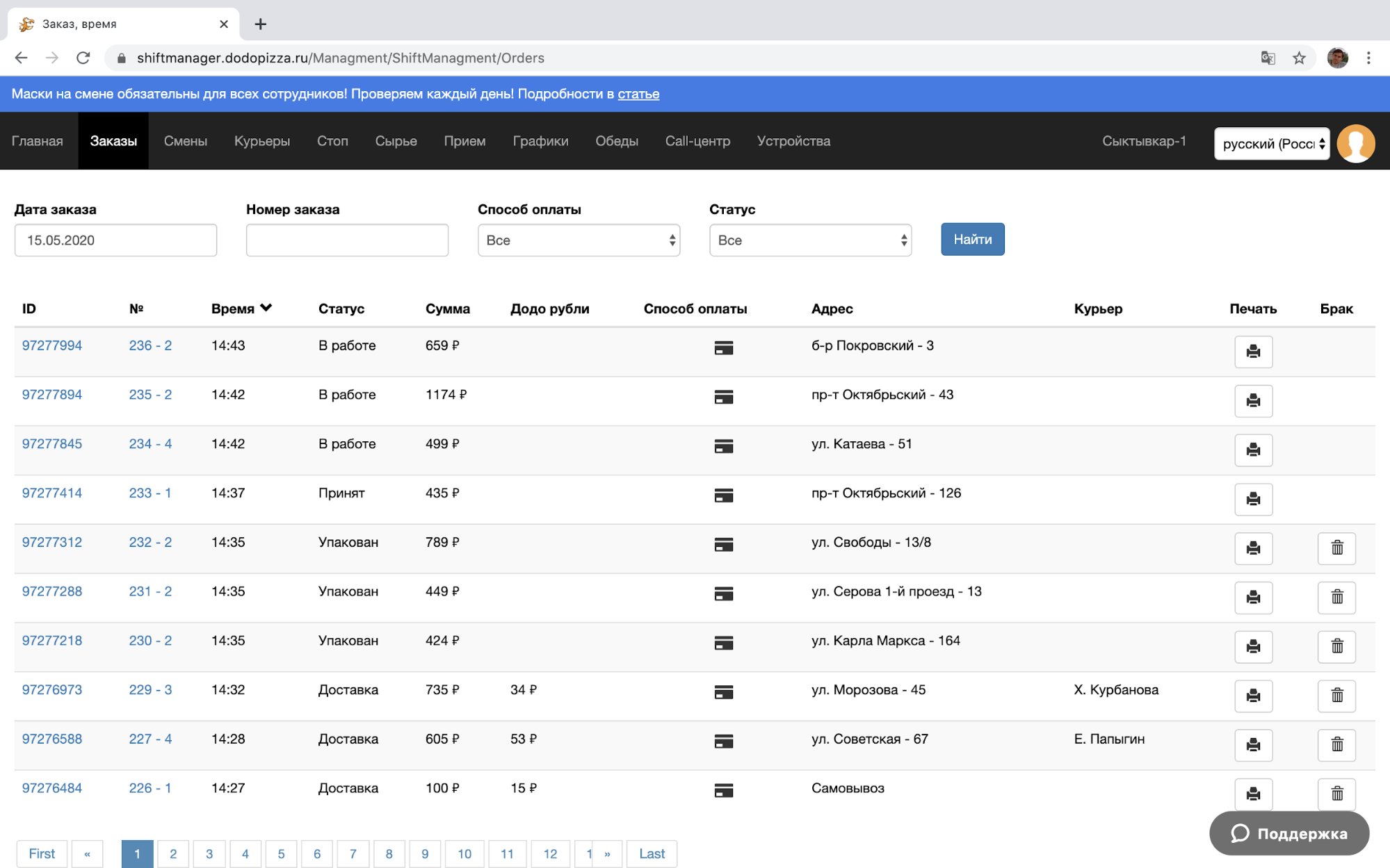The height and width of the screenshot is (868, 1390).
Task: Click browser translate page icon
Action: pyautogui.click(x=1268, y=58)
